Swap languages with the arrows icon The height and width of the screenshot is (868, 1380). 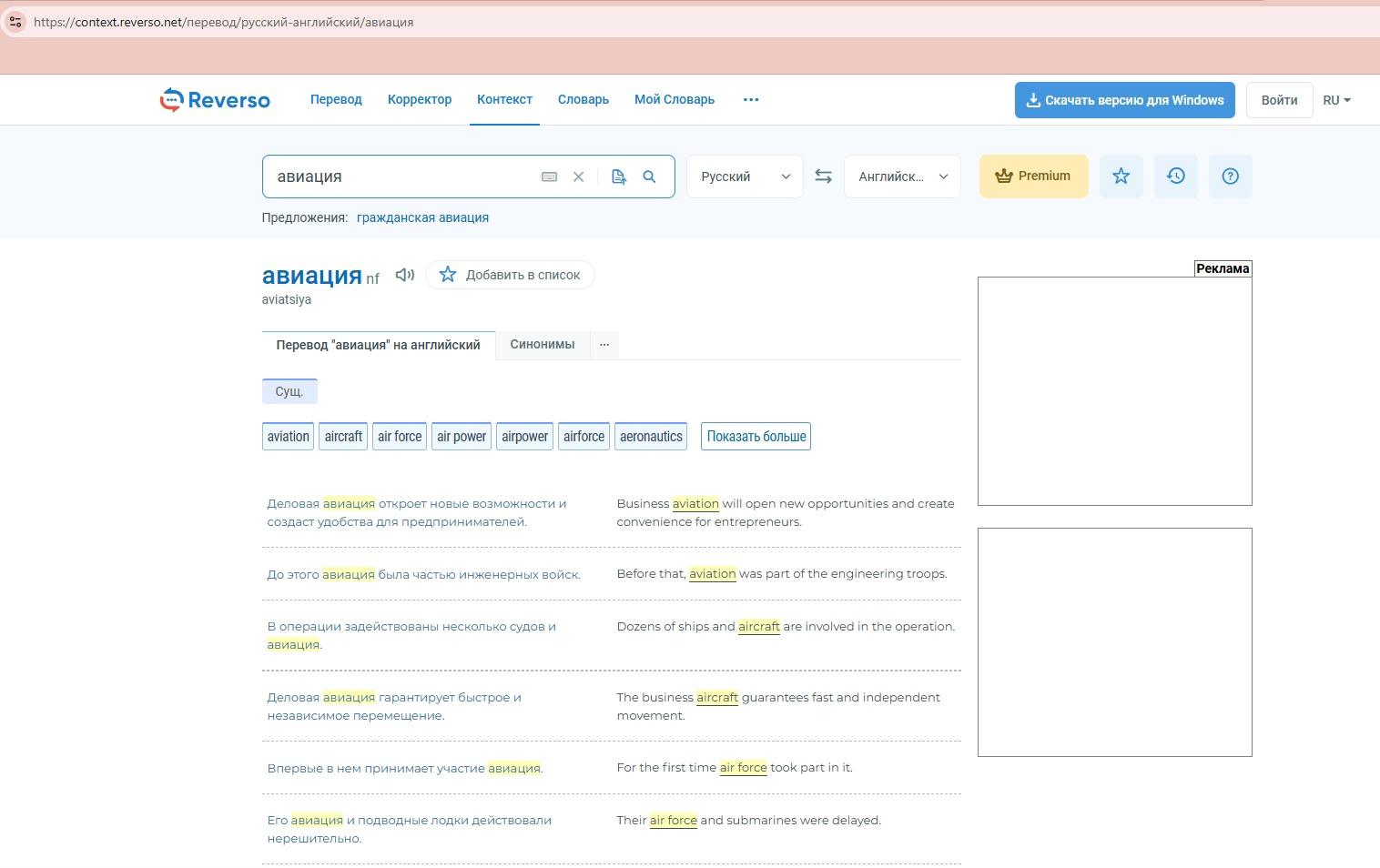pyautogui.click(x=823, y=177)
